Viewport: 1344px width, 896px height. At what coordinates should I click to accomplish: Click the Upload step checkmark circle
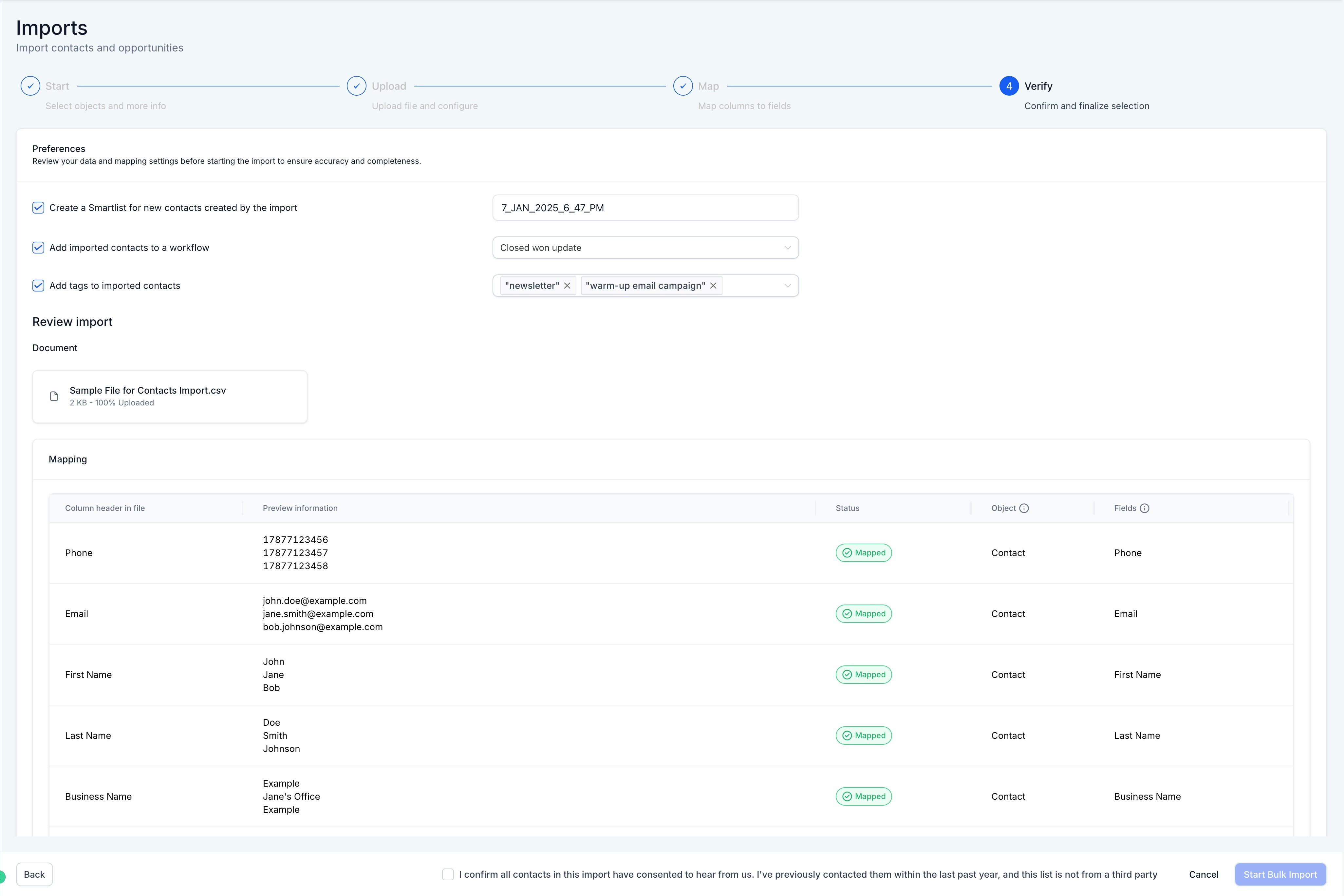tap(357, 86)
